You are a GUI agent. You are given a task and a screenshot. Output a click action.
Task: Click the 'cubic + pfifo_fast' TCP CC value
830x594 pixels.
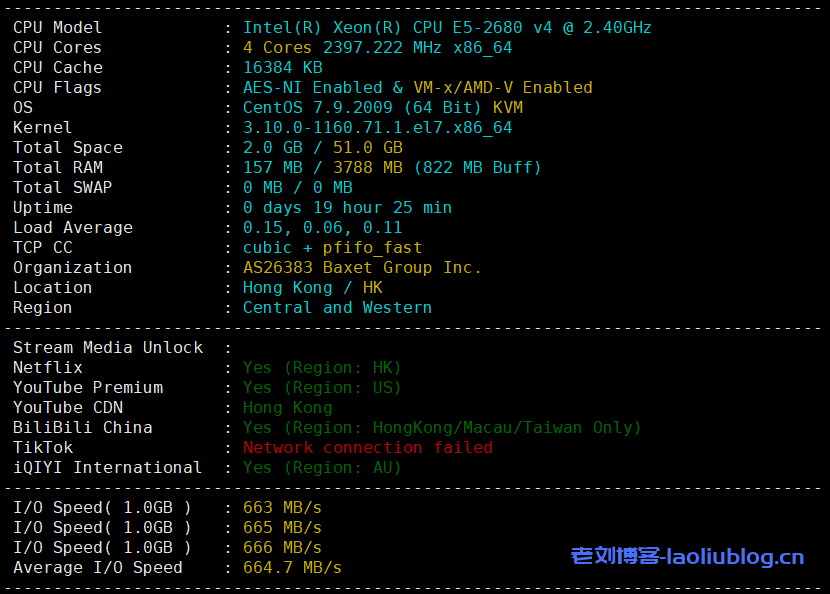tap(332, 248)
